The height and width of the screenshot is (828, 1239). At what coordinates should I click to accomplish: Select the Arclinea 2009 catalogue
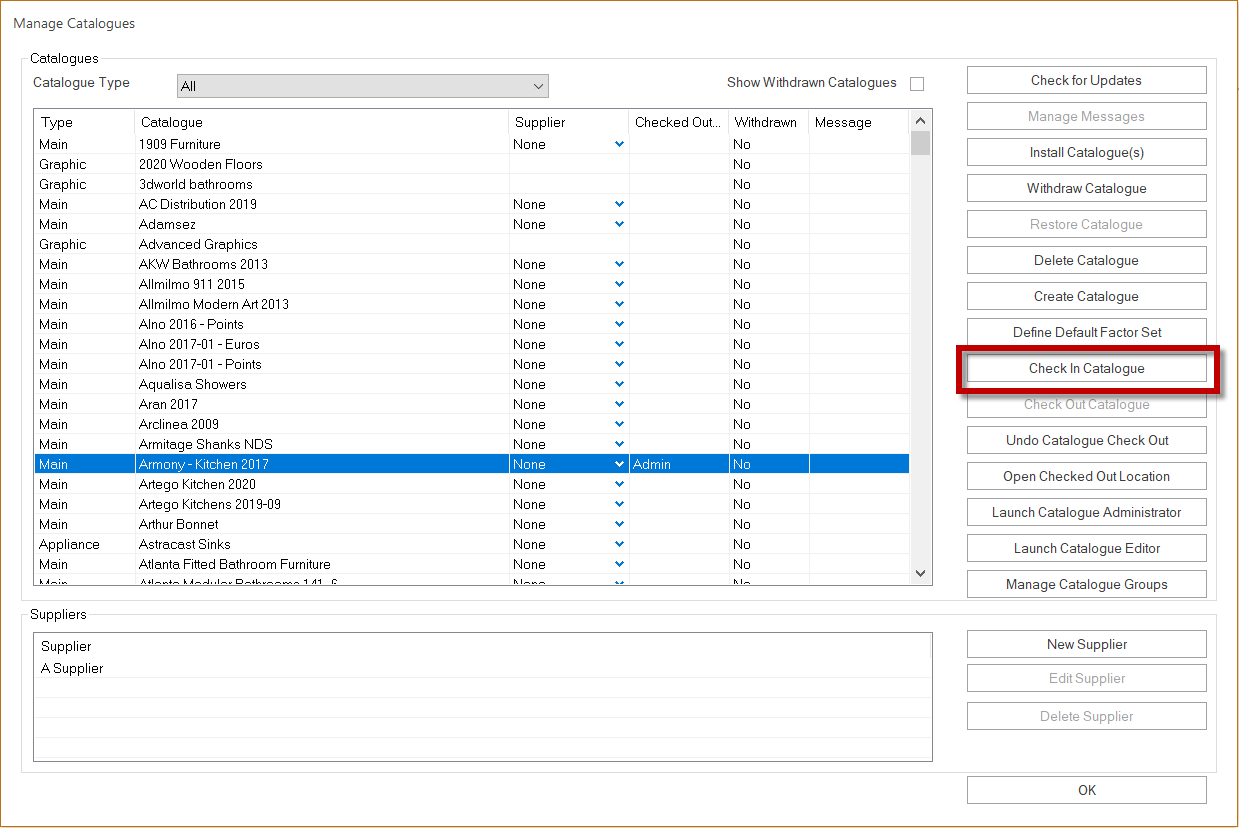(x=472, y=424)
